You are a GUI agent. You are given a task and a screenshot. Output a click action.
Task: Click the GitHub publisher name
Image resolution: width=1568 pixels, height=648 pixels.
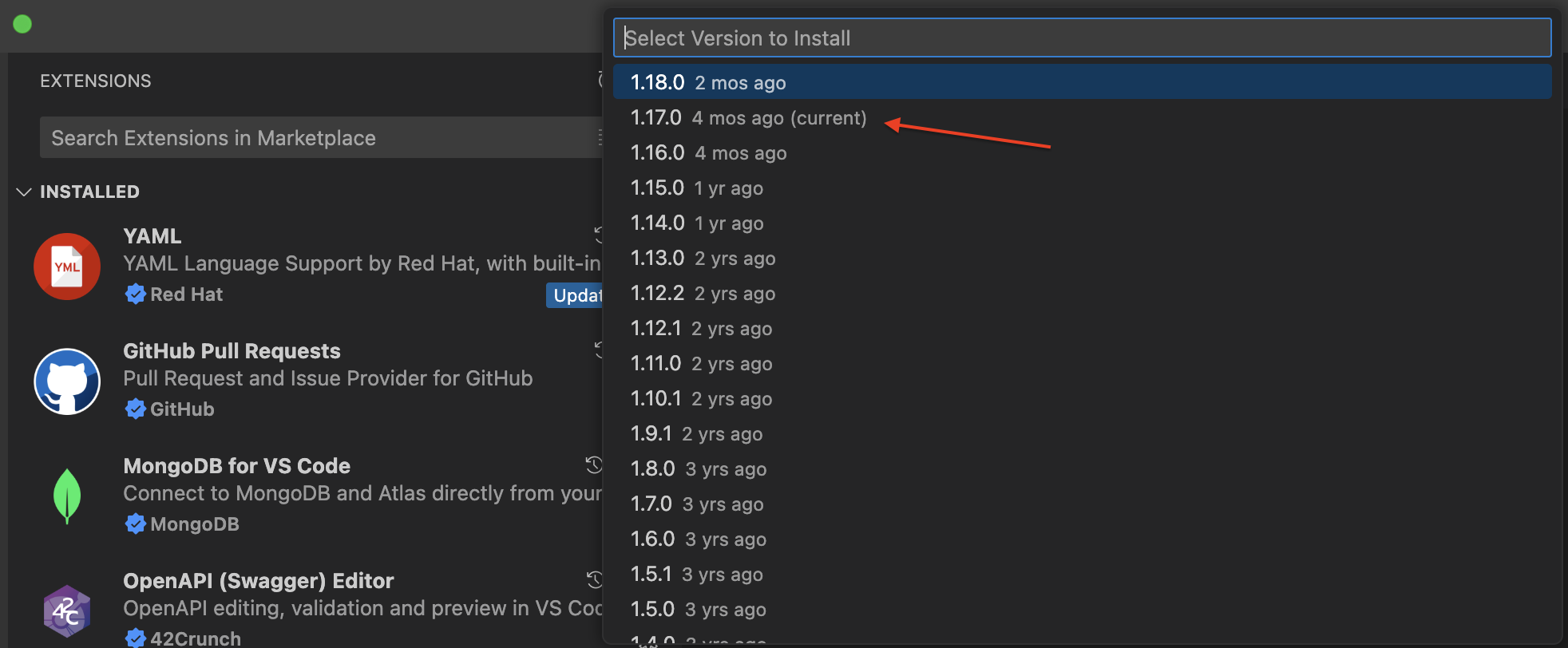click(x=182, y=409)
